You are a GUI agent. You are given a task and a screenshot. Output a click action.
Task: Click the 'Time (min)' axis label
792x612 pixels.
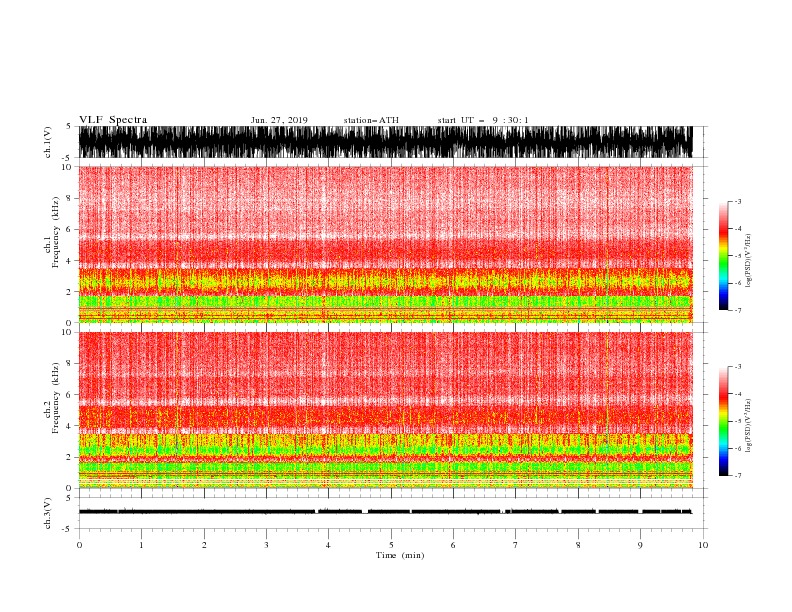click(x=400, y=555)
